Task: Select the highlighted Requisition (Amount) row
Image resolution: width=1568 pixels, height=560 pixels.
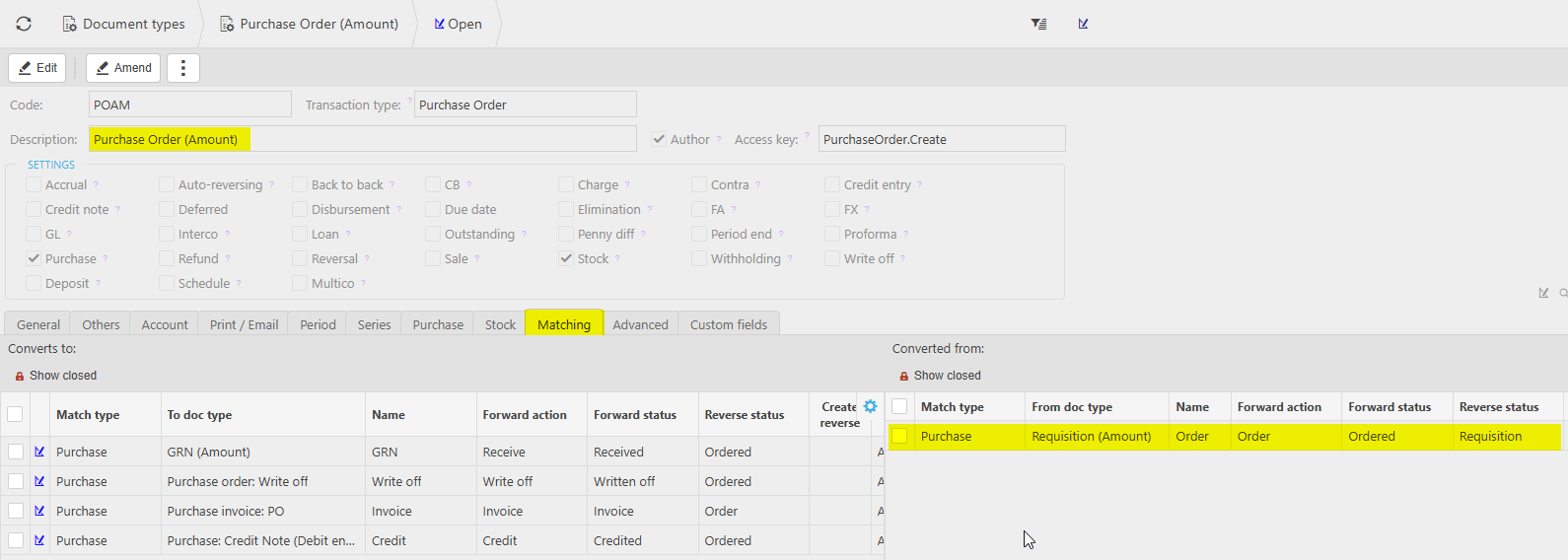Action: [1091, 436]
